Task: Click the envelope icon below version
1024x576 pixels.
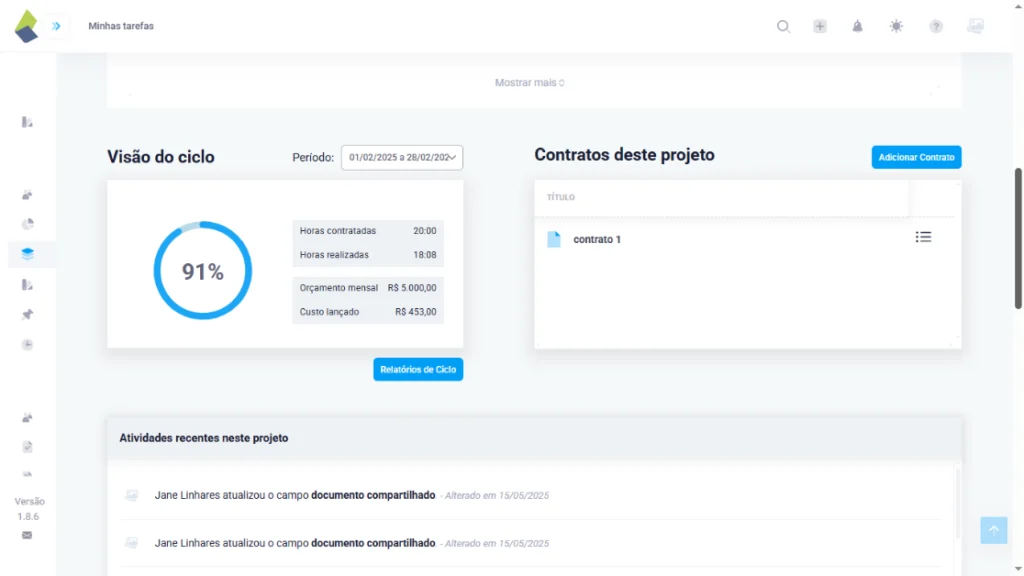Action: 27,535
